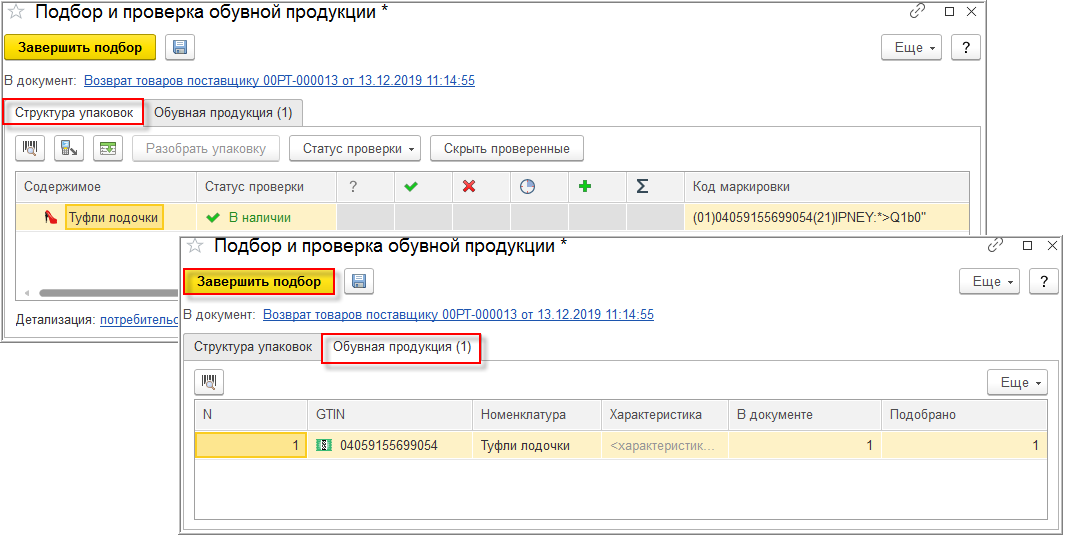
Task: Switch to Обувная продукция (1) tab in back window
Action: point(223,112)
